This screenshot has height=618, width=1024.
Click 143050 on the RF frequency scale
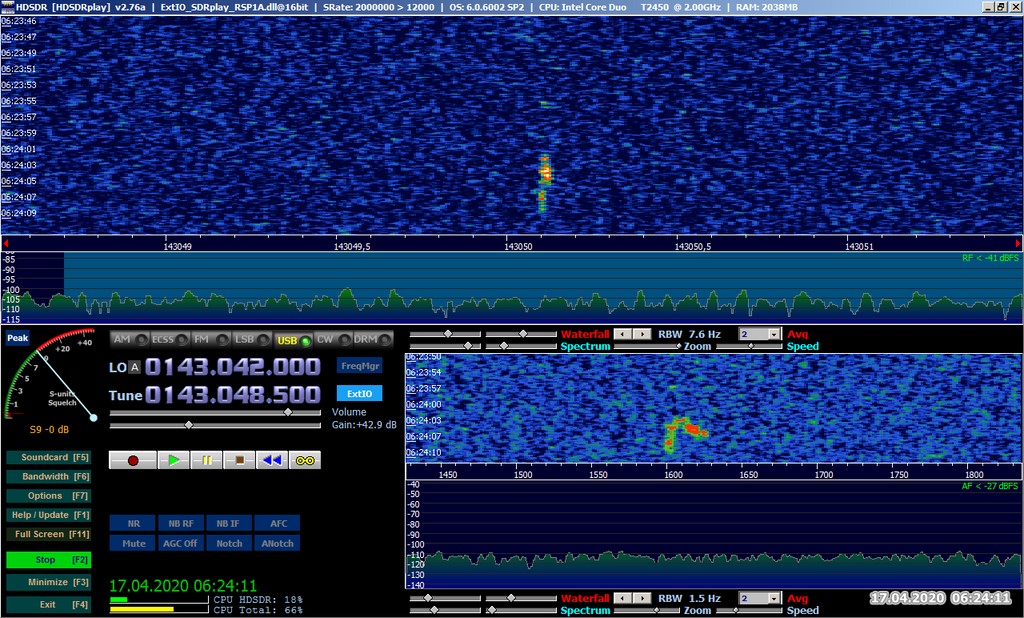click(x=518, y=247)
